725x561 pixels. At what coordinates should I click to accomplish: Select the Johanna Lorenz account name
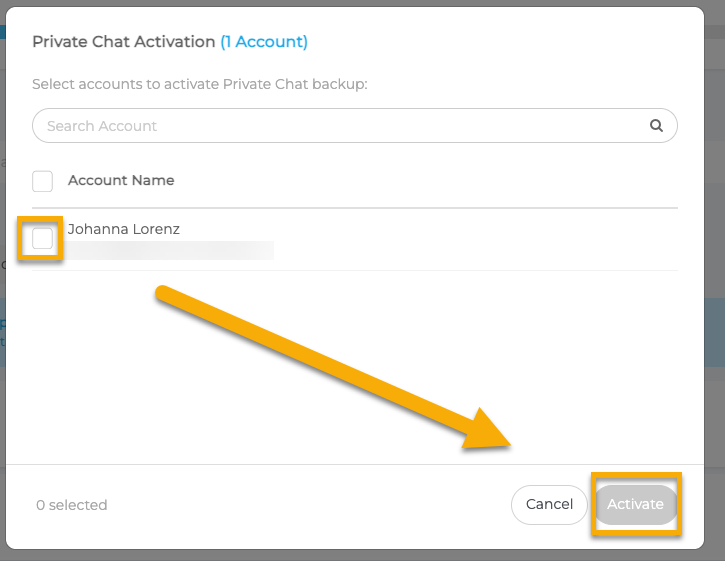tap(124, 229)
